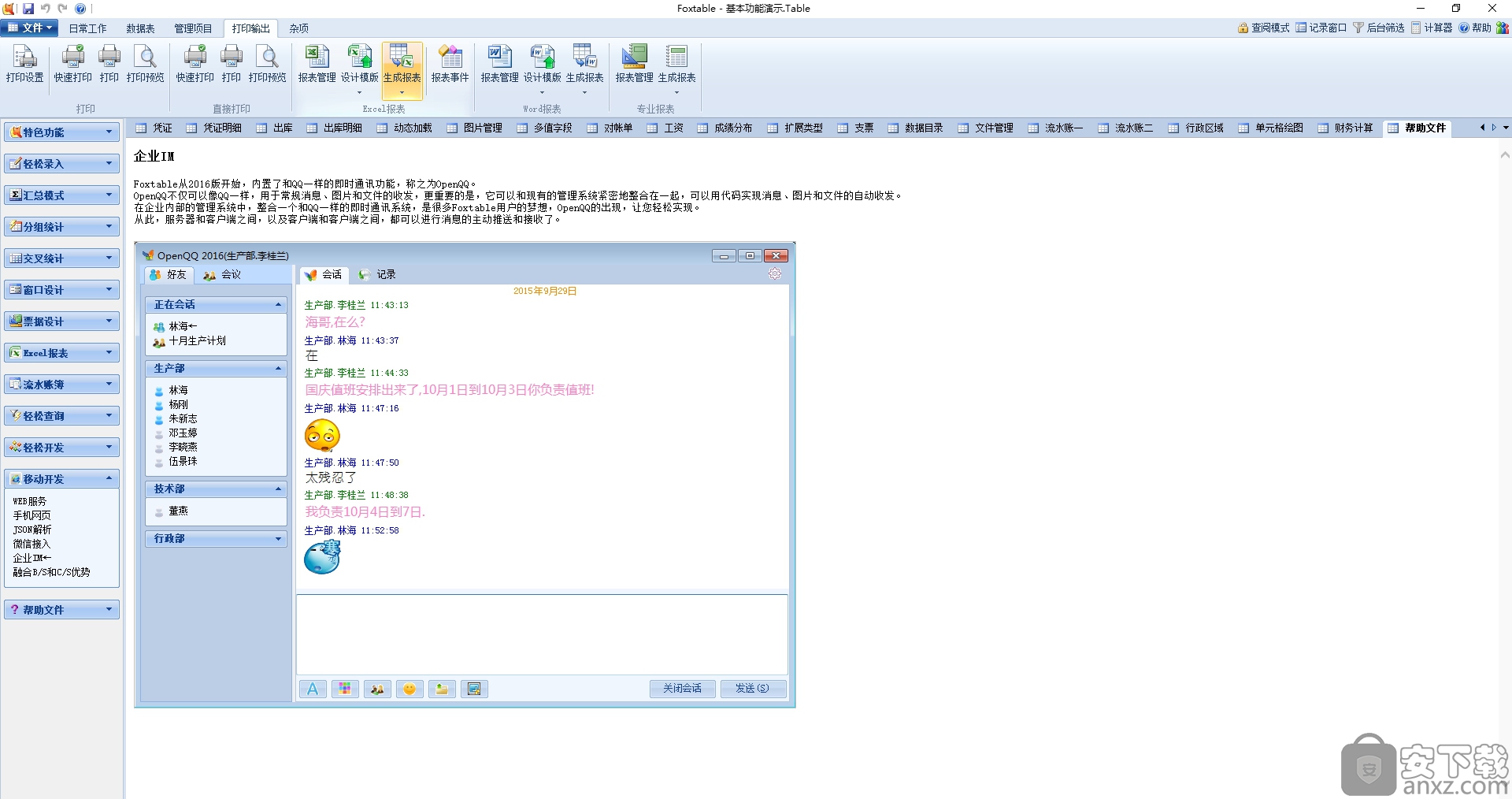Click the 打印设置 ribbon icon
The image size is (1512, 799).
(x=25, y=64)
